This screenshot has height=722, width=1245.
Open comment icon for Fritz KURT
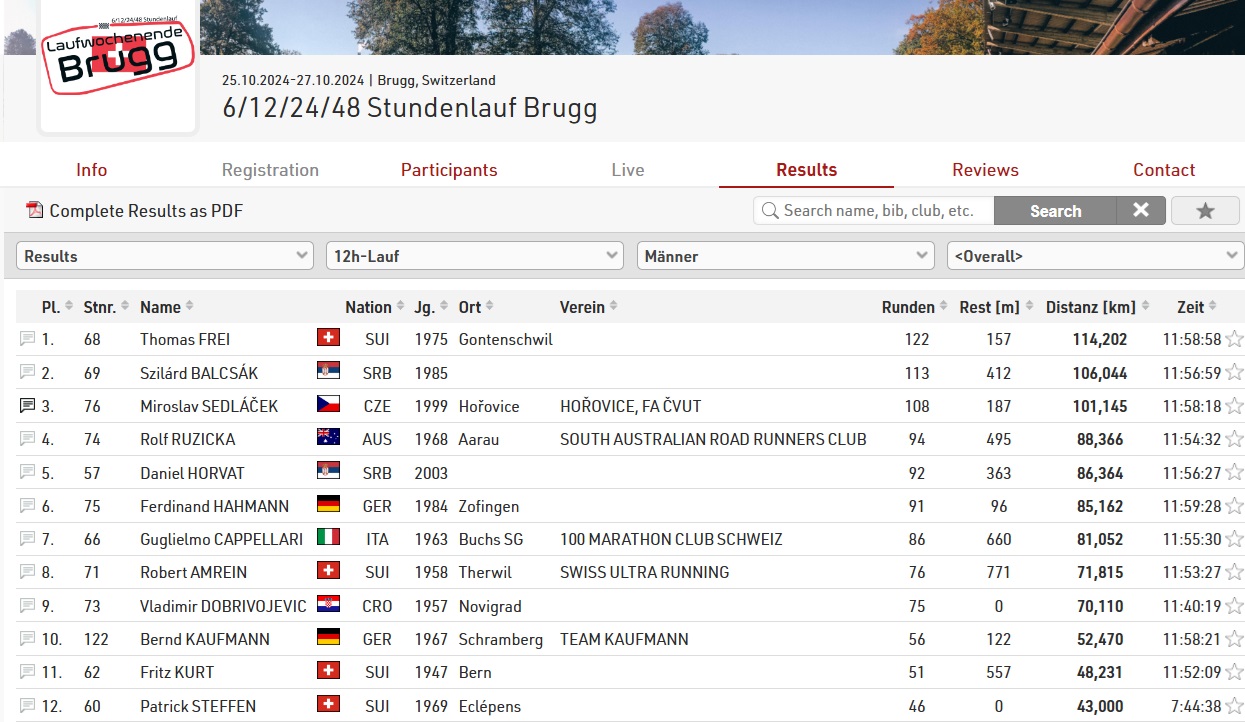pyautogui.click(x=27, y=671)
